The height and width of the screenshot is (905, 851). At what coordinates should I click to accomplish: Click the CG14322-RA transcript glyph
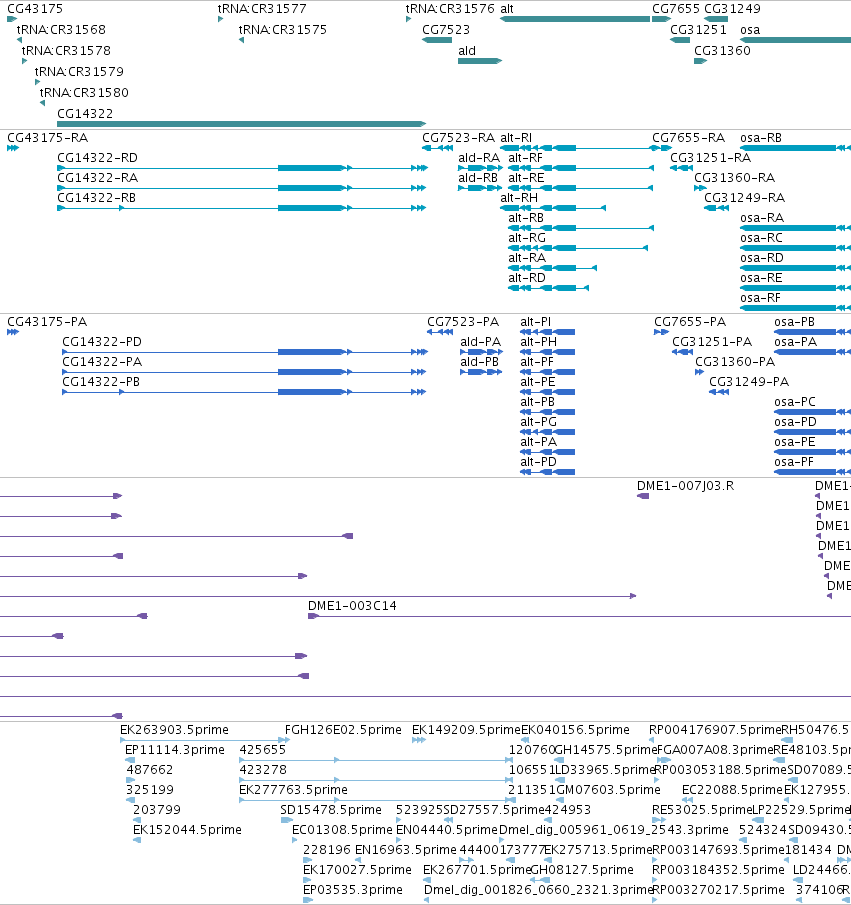[241, 188]
